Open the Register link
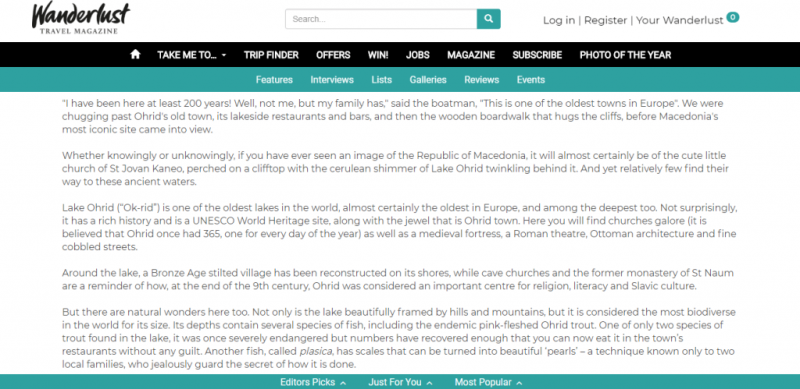This screenshot has height=389, width=800. pos(606,20)
